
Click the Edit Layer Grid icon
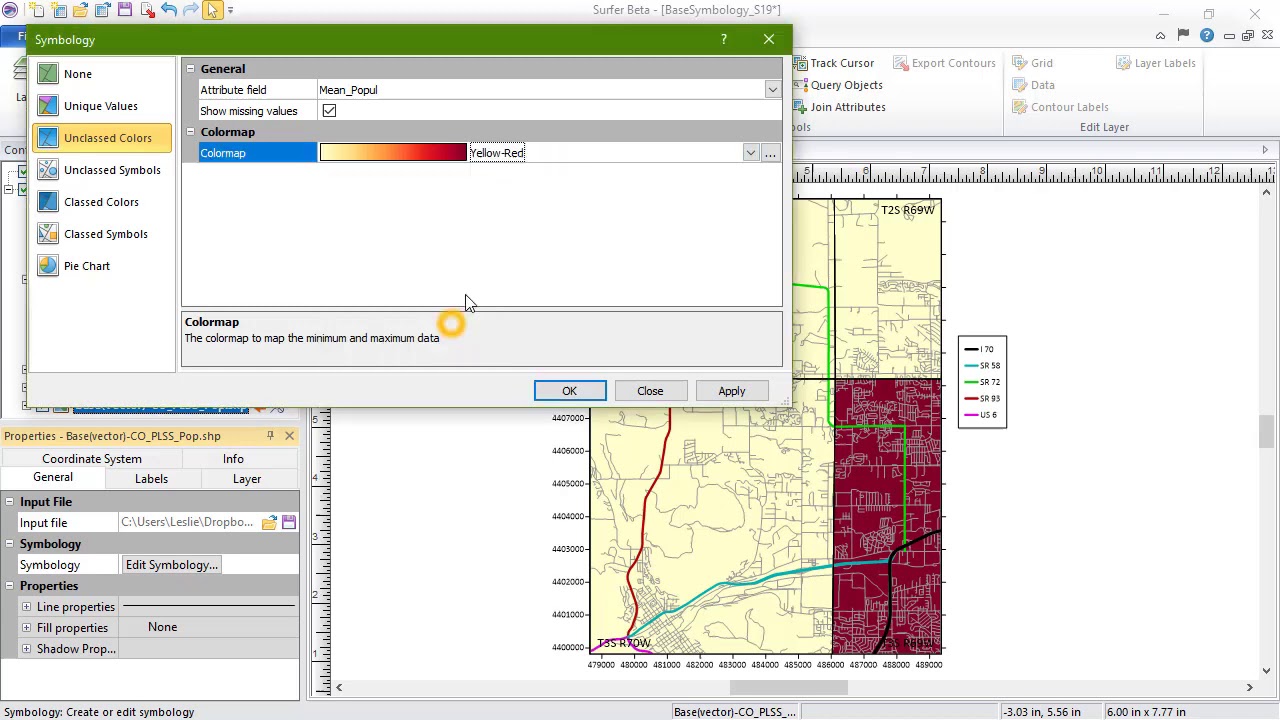1020,63
